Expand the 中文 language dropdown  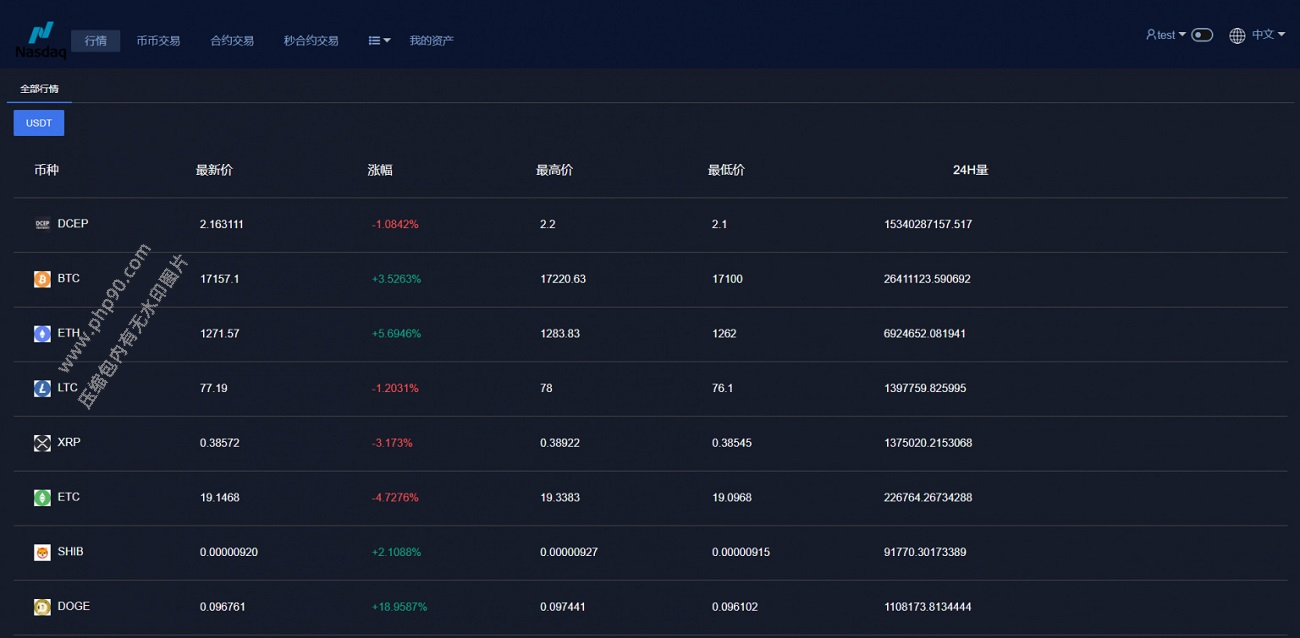[1257, 35]
